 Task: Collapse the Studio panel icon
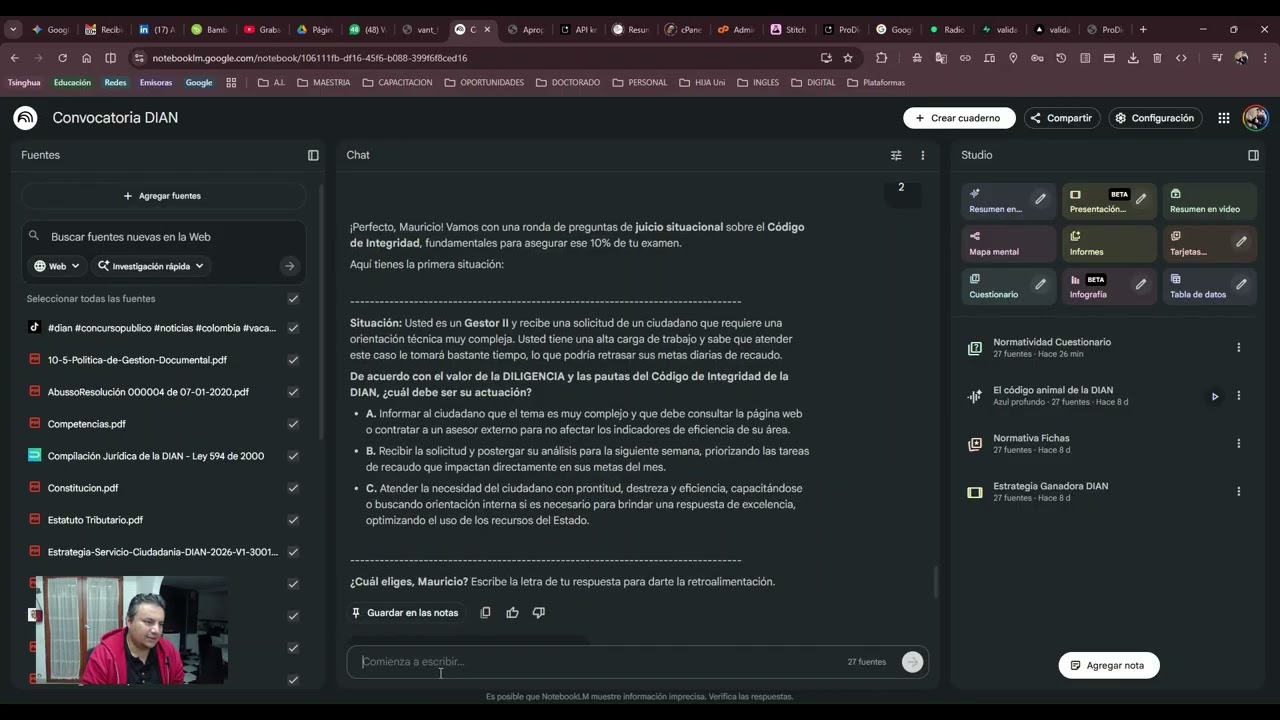[x=1253, y=155]
